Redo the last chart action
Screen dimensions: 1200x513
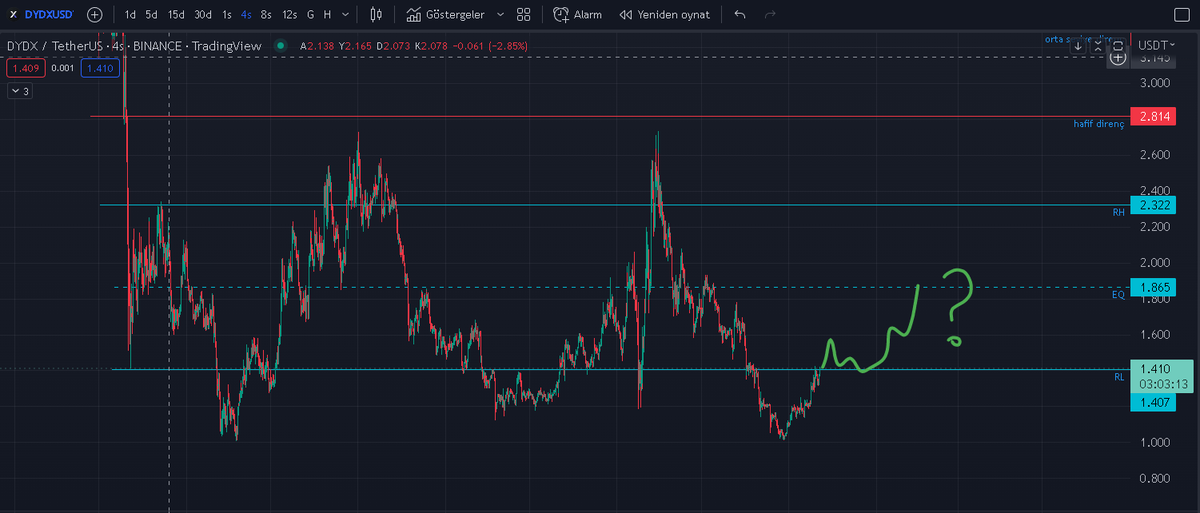(x=769, y=15)
